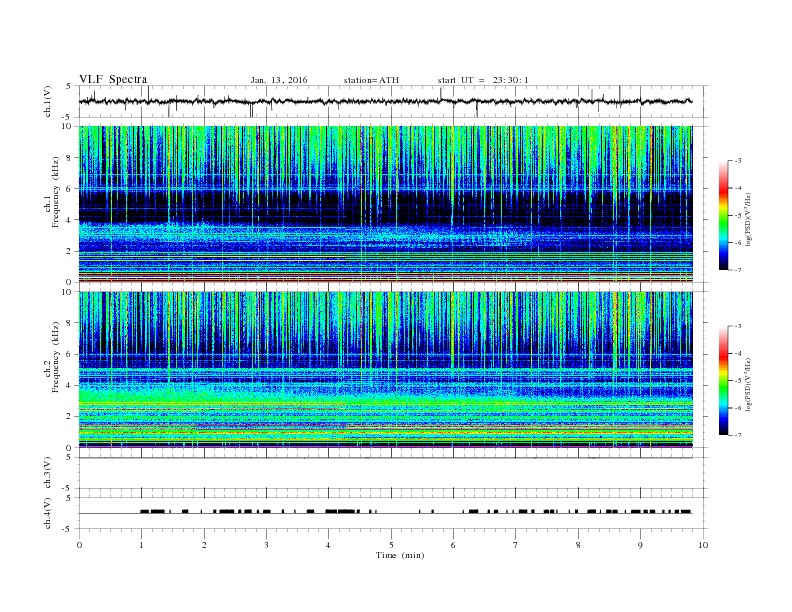
Task: Click time axis tick label "1"
Action: tap(141, 545)
